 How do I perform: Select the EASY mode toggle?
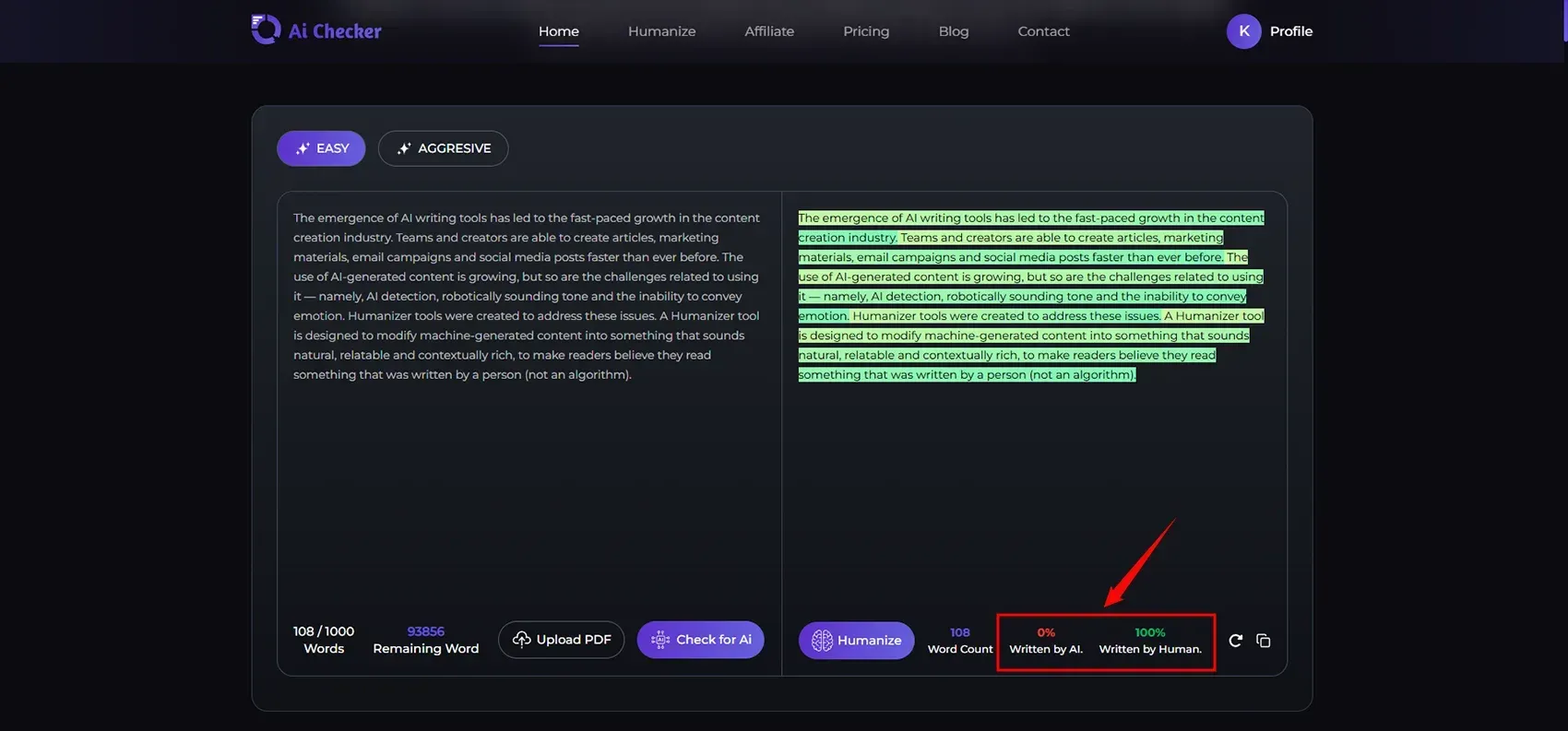coord(321,148)
